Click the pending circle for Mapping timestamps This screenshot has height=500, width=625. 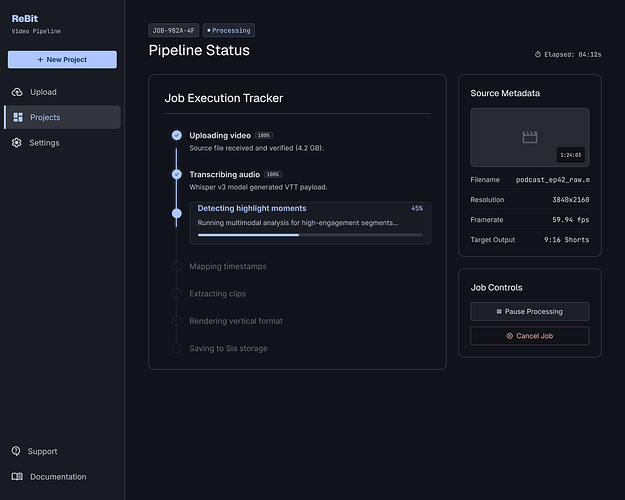pos(177,266)
